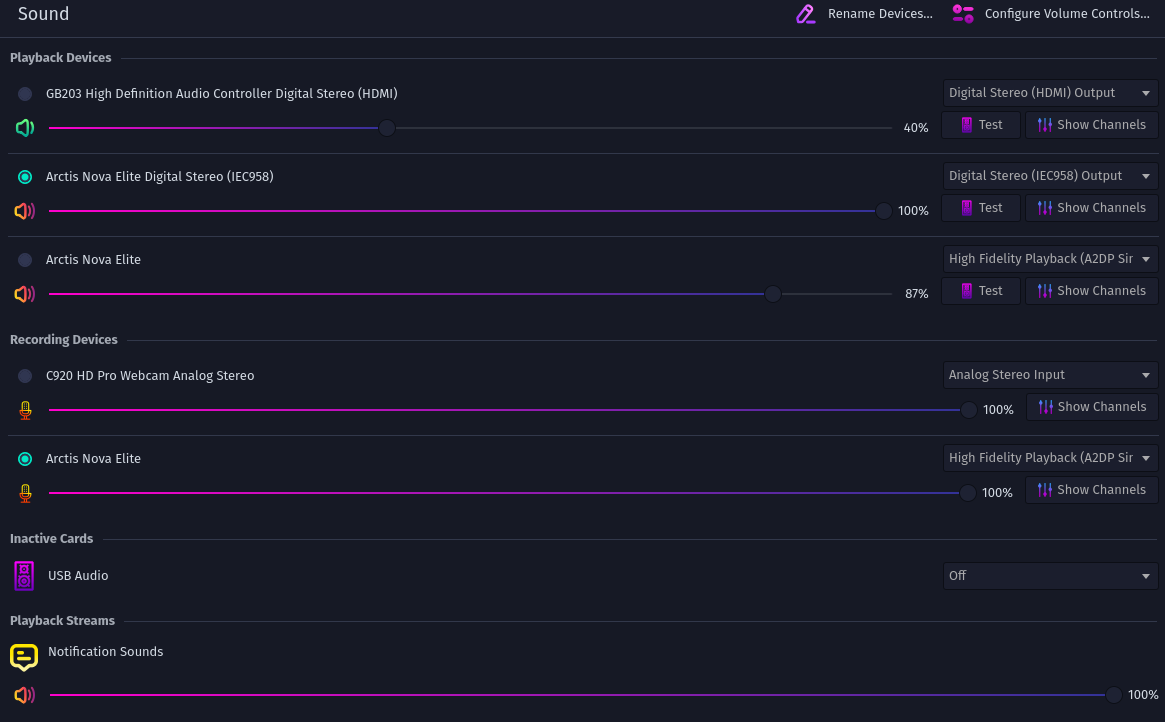1165x722 pixels.
Task: Select Arctis Nova Elite Bluetooth playback radio button
Action: 25,260
